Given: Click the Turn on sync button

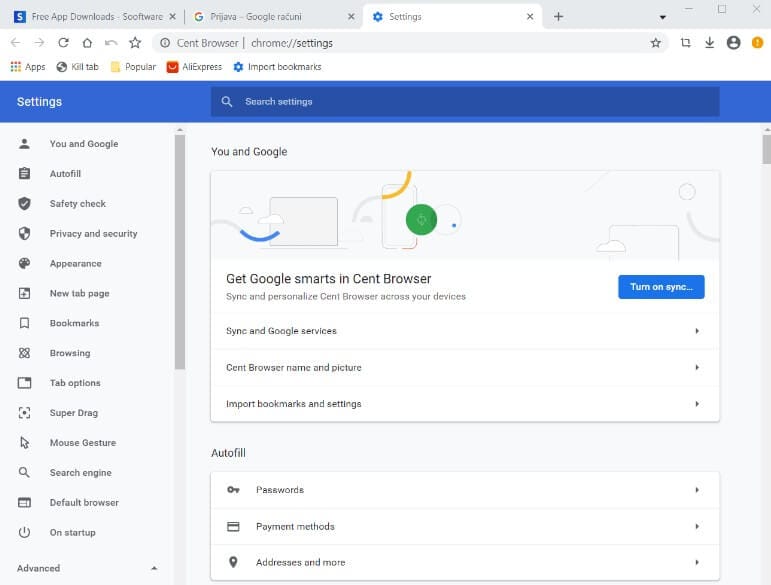Looking at the screenshot, I should coord(661,287).
